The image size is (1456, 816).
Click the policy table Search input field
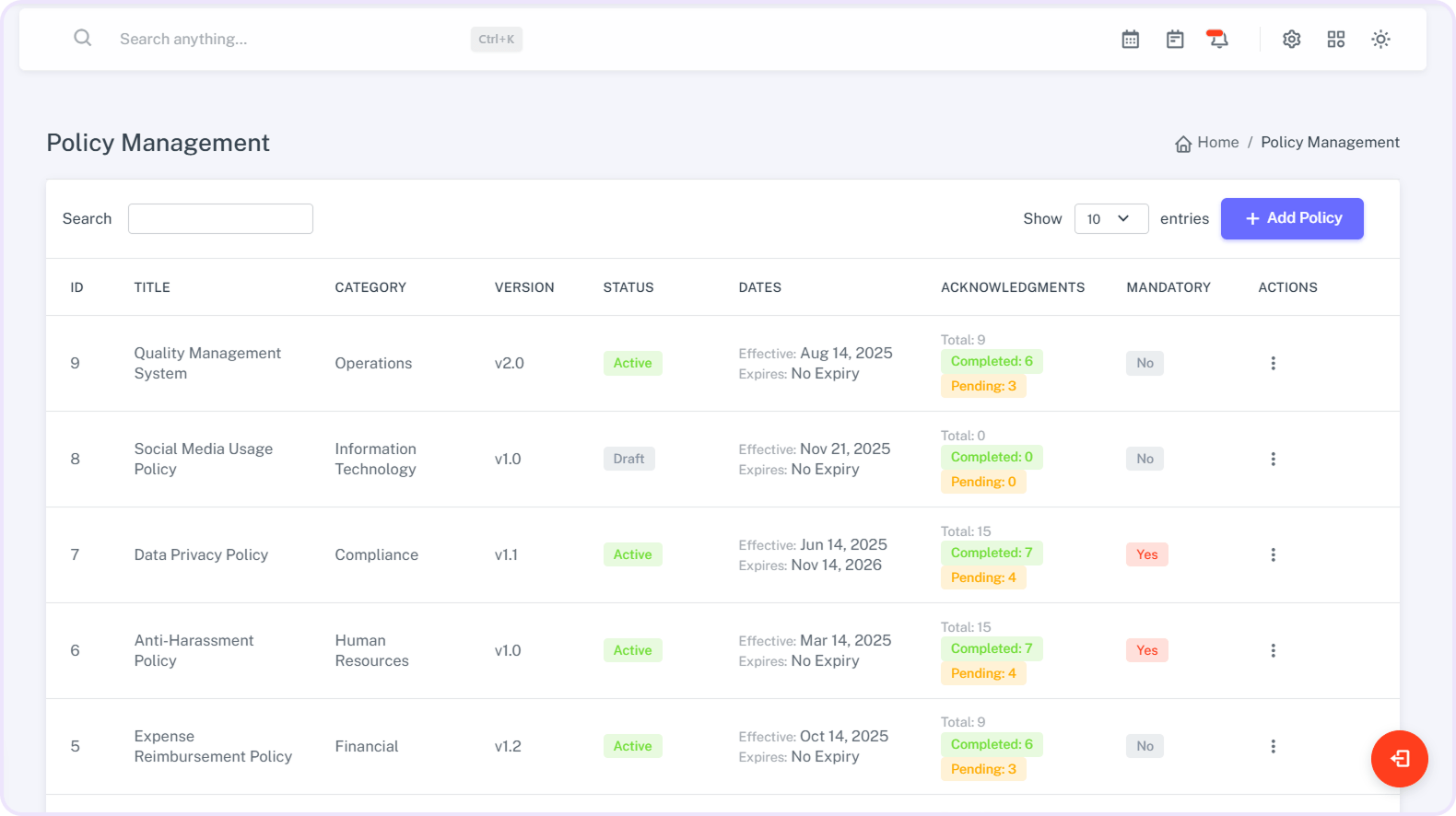(x=220, y=219)
